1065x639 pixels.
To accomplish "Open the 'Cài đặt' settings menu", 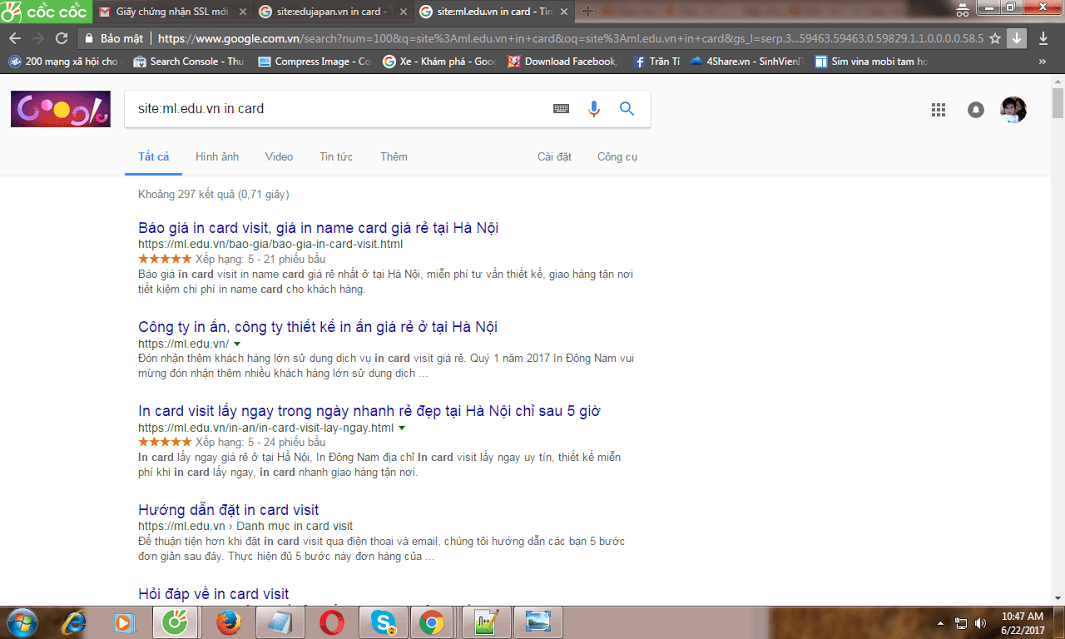I will tap(554, 157).
